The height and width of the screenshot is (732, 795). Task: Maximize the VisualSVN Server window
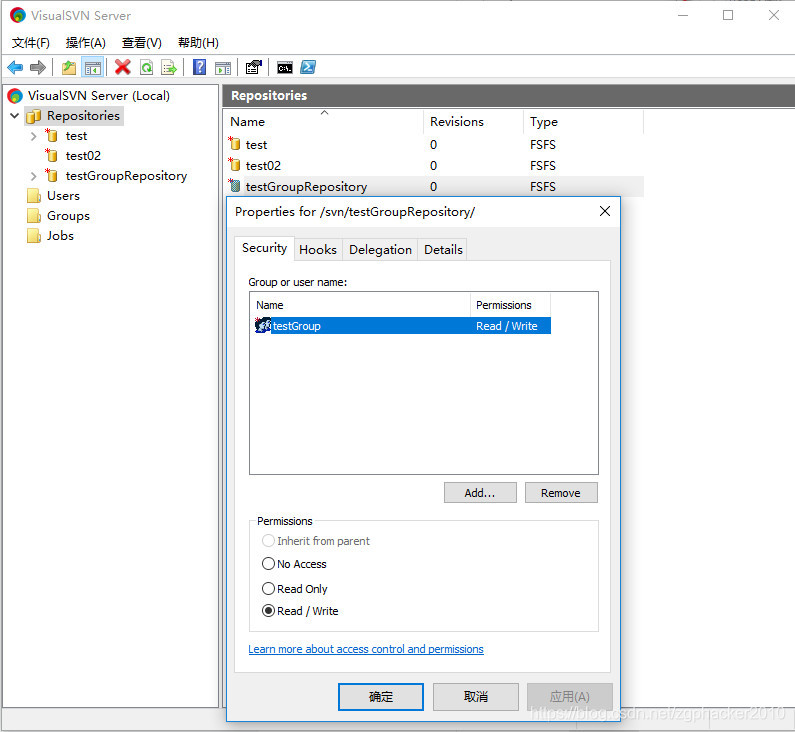click(x=728, y=15)
